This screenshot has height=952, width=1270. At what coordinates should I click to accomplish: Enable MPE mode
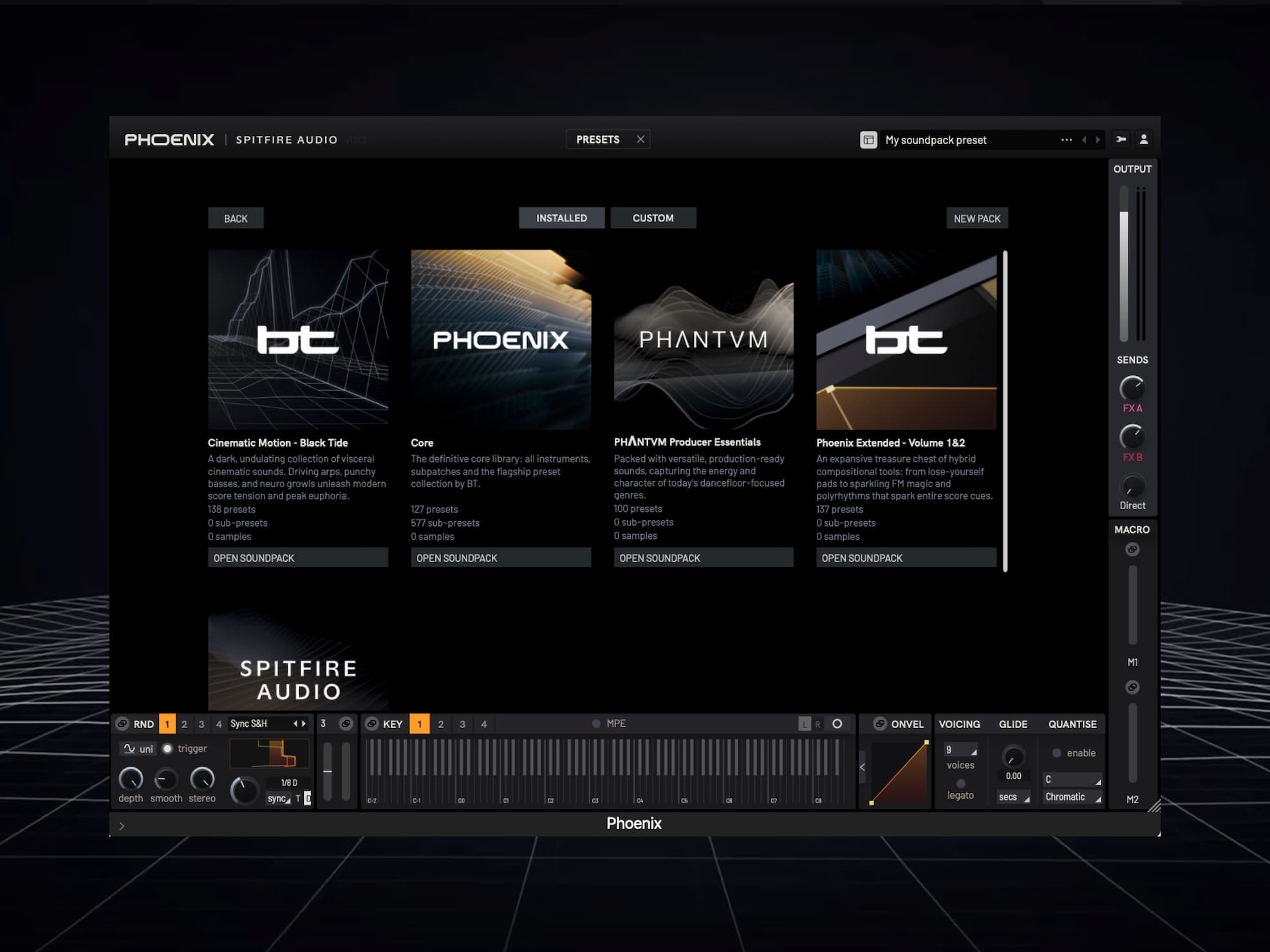pyautogui.click(x=596, y=723)
